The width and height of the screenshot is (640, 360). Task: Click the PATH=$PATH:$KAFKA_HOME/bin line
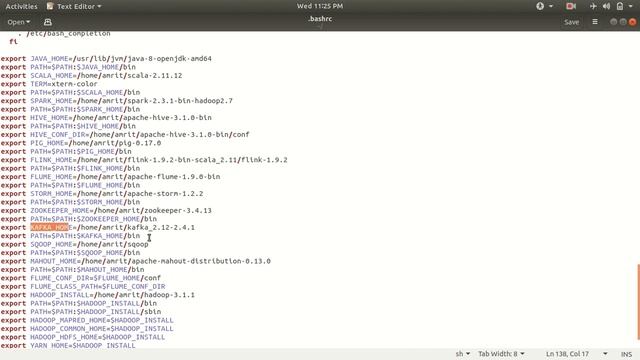click(70, 236)
